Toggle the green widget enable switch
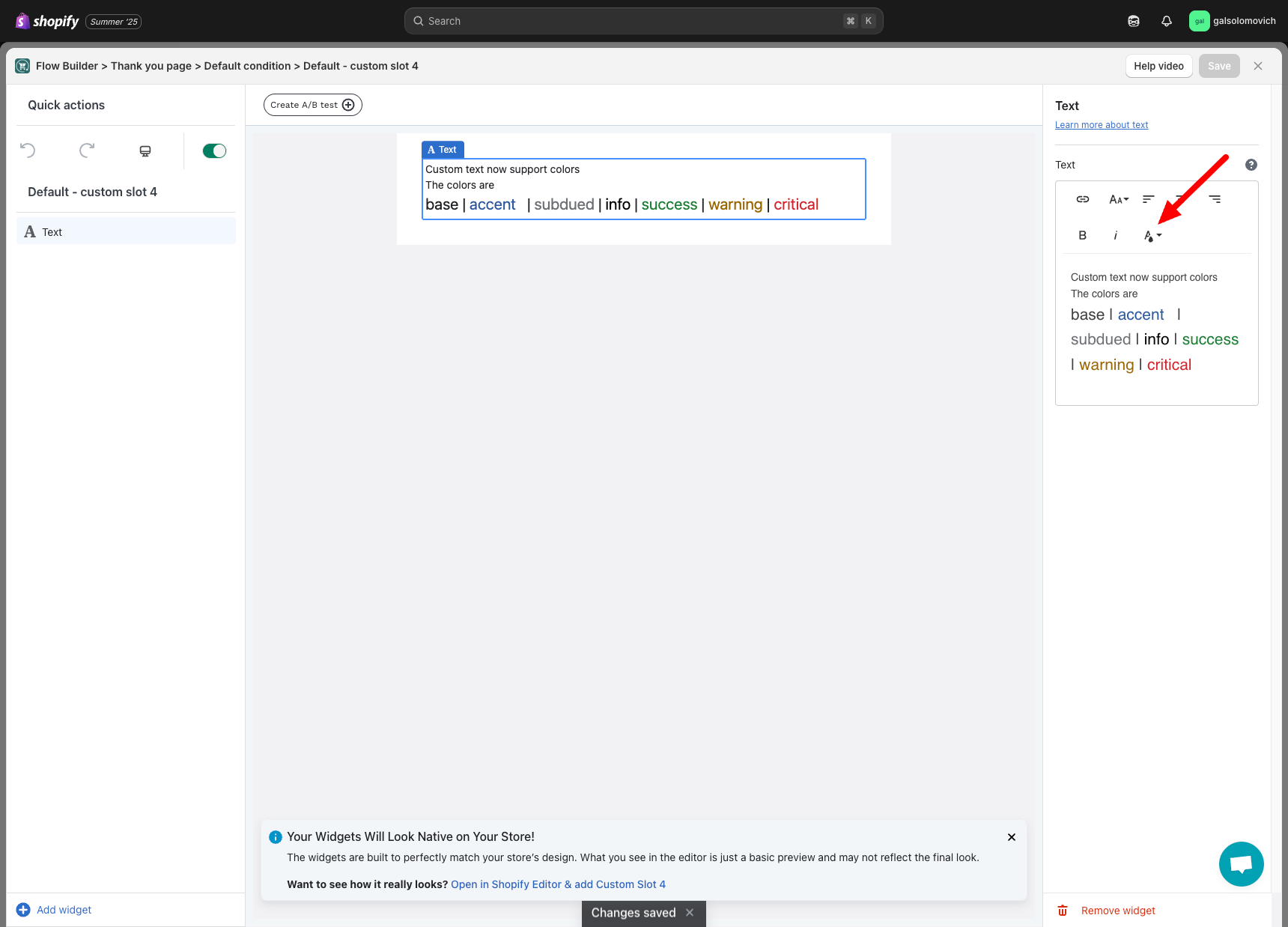The width and height of the screenshot is (1288, 927). pyautogui.click(x=214, y=151)
